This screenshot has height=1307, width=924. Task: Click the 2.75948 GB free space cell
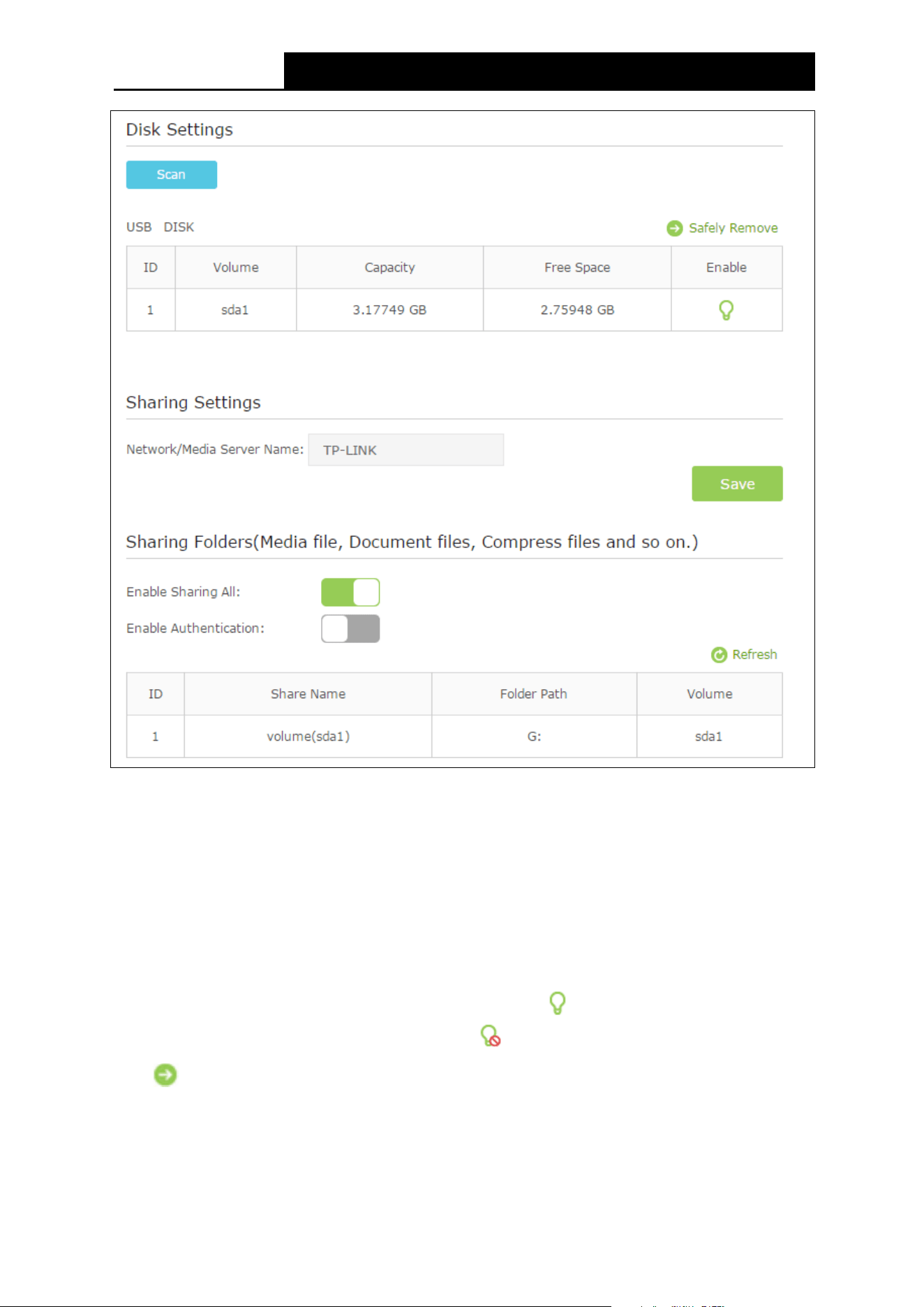click(577, 310)
